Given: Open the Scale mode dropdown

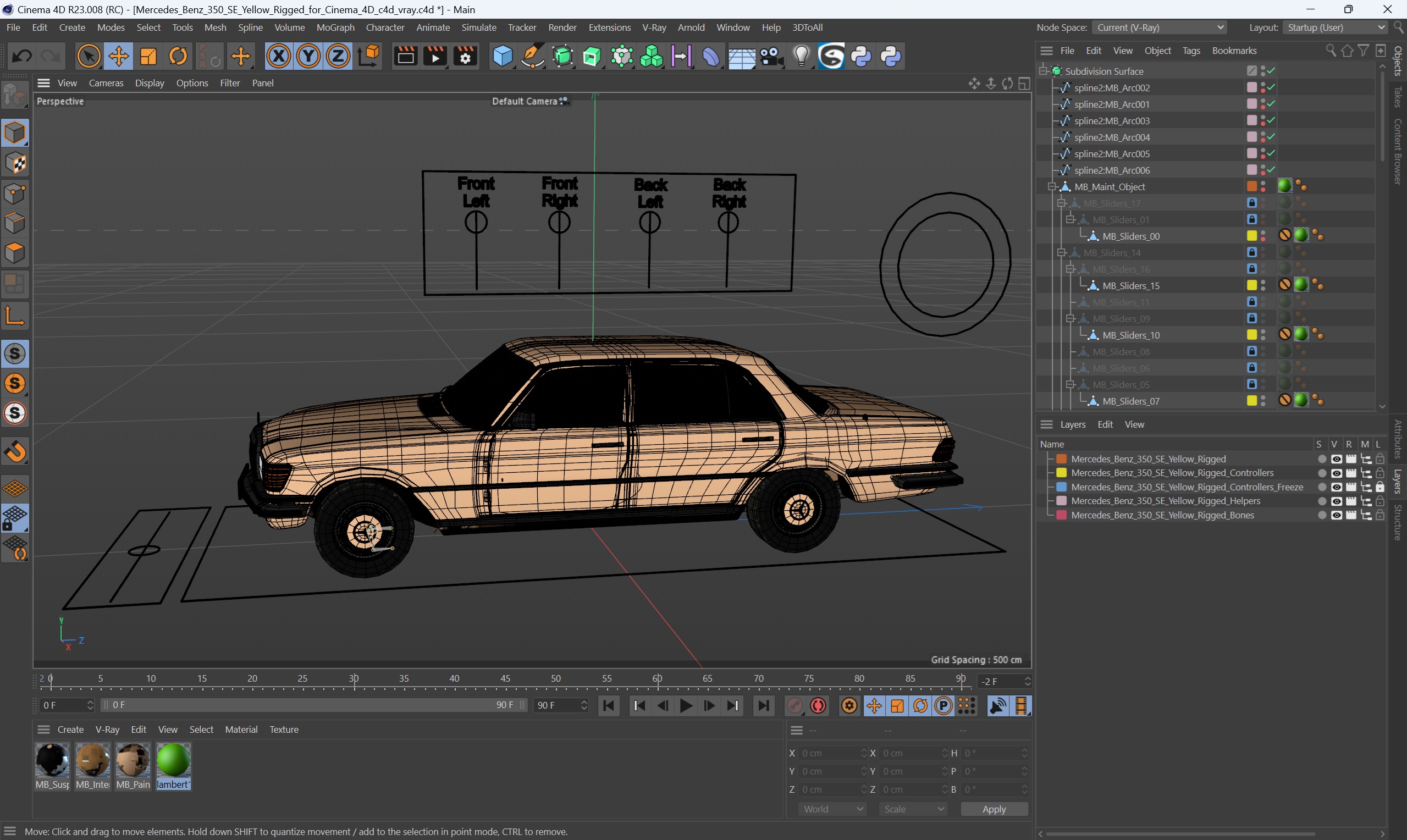Looking at the screenshot, I should [913, 809].
